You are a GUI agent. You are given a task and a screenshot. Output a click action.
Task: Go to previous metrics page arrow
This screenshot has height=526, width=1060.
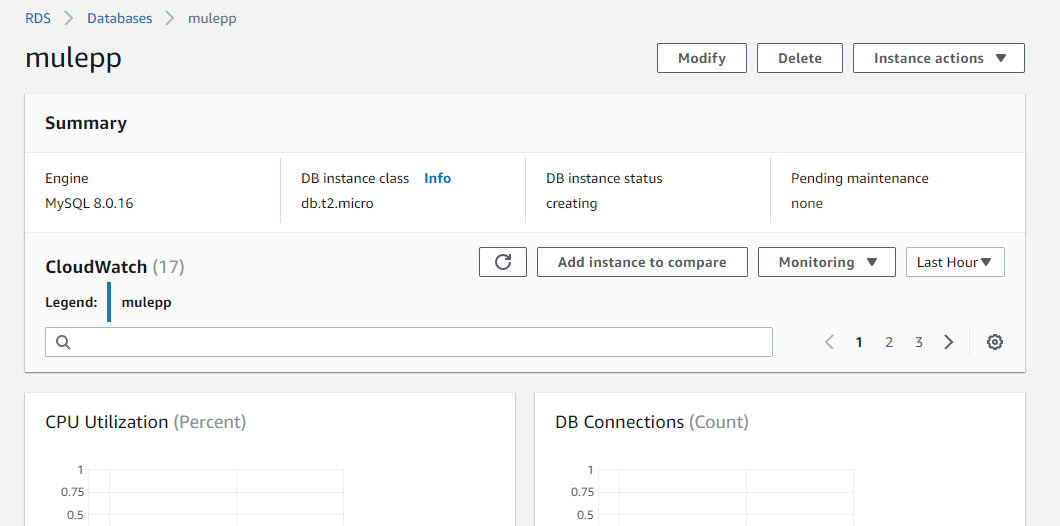[829, 342]
